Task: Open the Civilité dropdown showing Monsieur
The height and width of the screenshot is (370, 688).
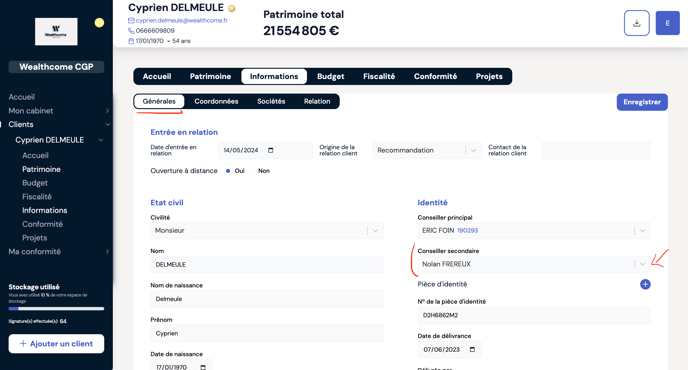Action: point(267,230)
